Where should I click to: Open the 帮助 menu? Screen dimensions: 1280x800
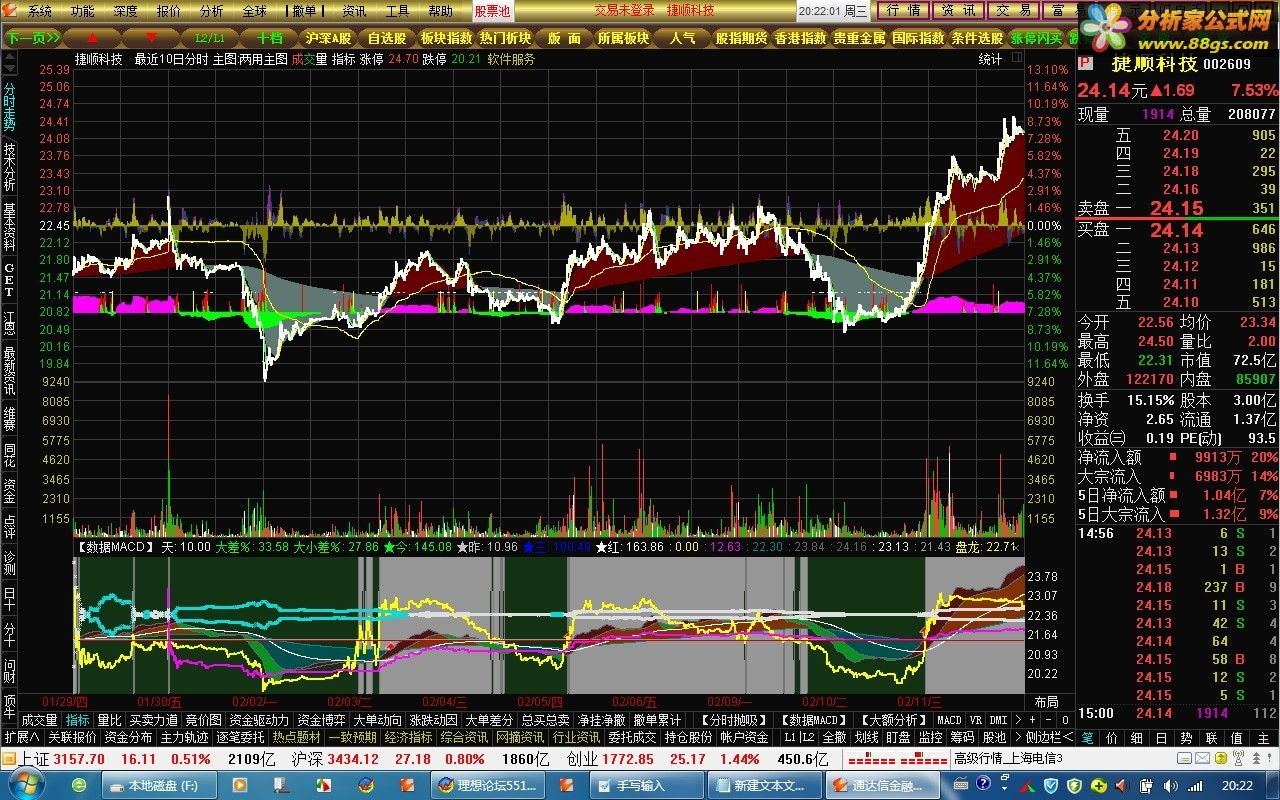(440, 11)
